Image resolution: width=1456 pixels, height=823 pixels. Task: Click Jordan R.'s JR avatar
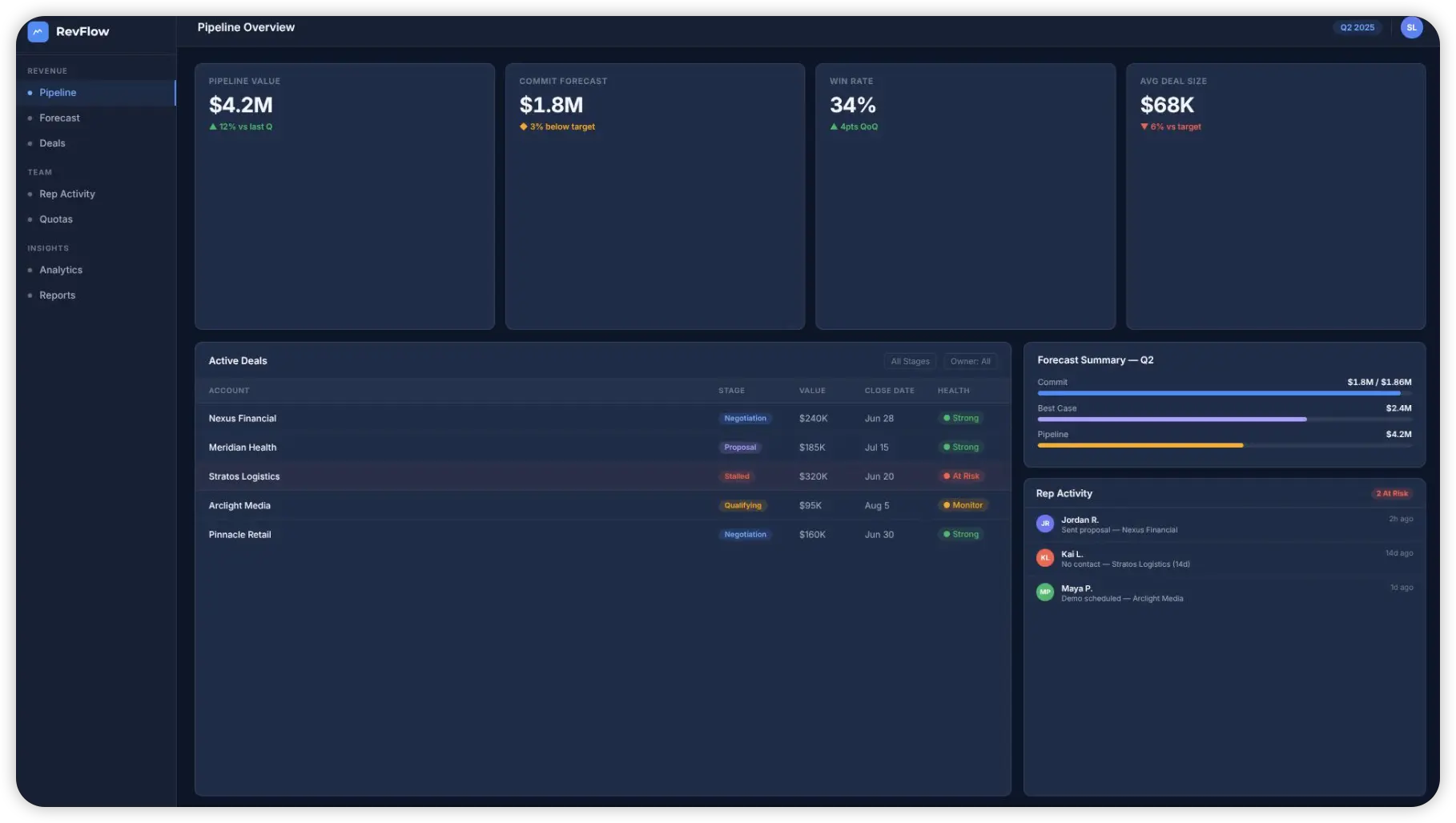coord(1044,524)
